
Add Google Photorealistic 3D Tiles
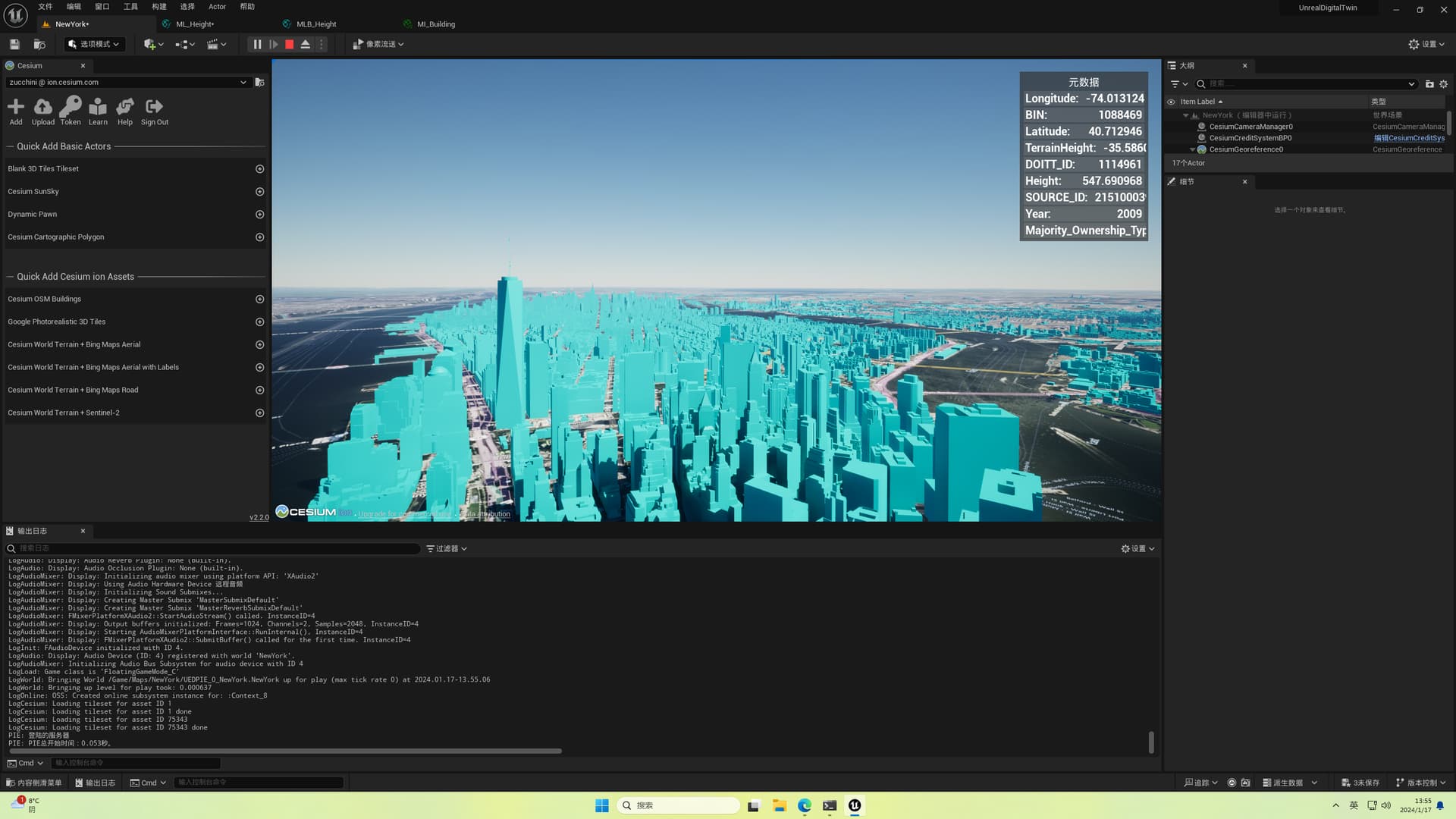pos(259,322)
